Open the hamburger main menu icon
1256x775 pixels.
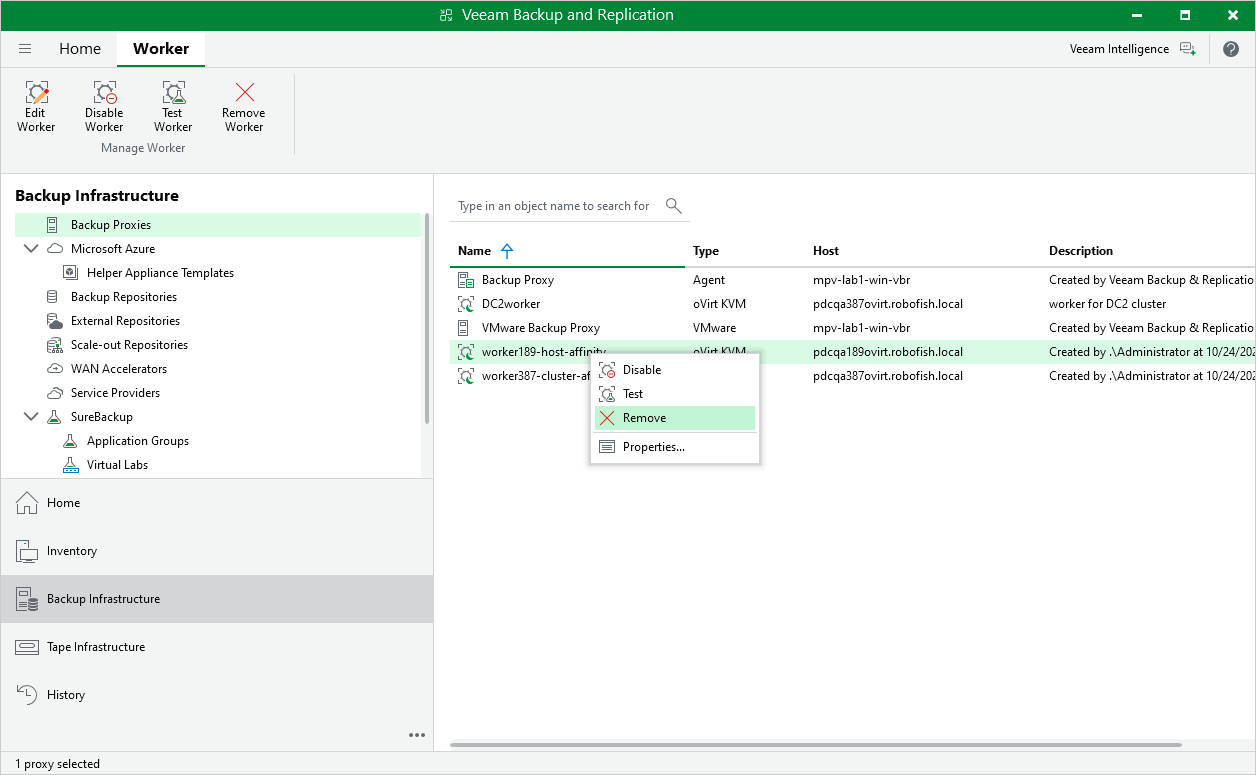(25, 49)
